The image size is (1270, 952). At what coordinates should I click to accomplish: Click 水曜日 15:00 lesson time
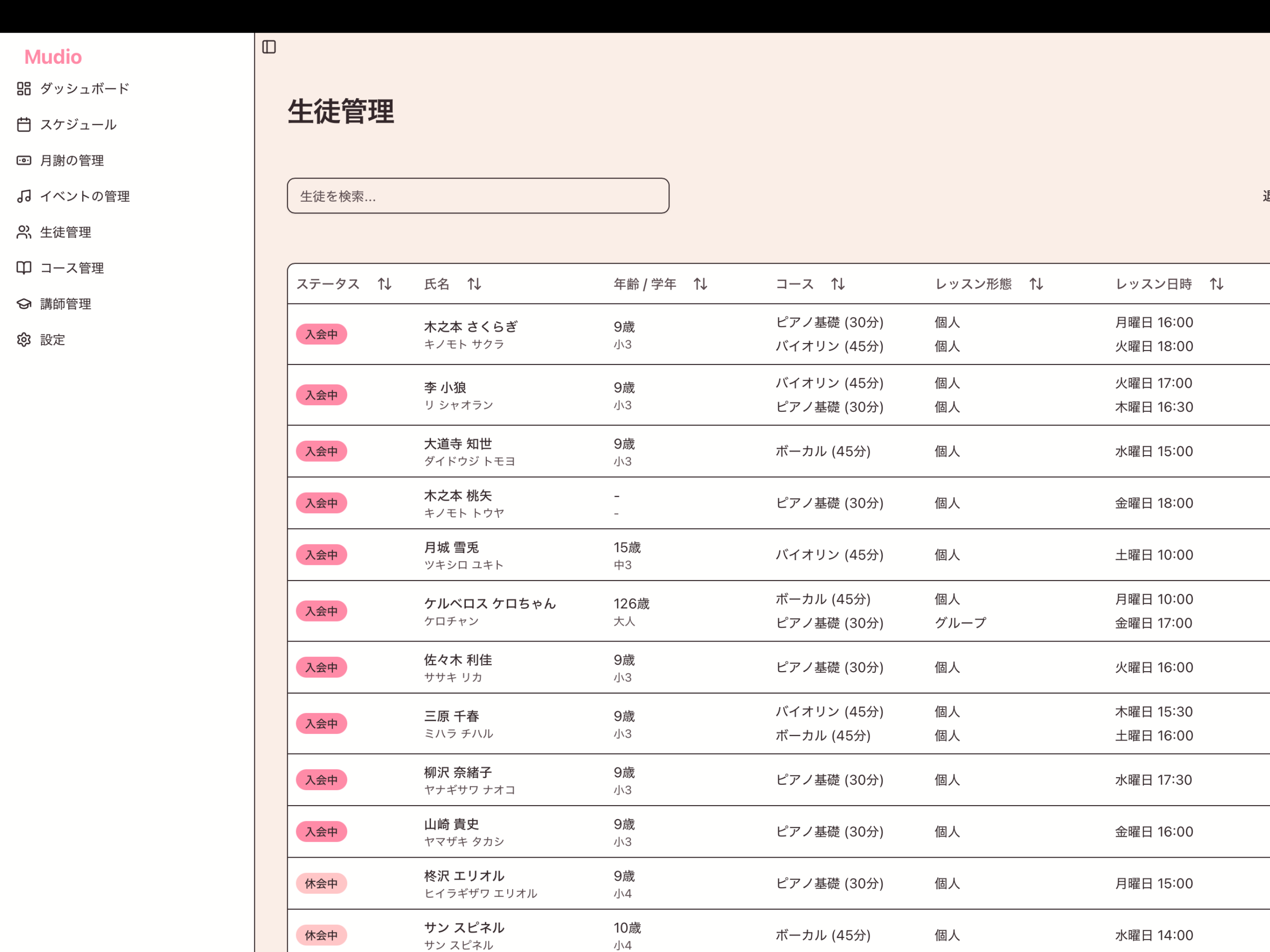coord(1154,451)
